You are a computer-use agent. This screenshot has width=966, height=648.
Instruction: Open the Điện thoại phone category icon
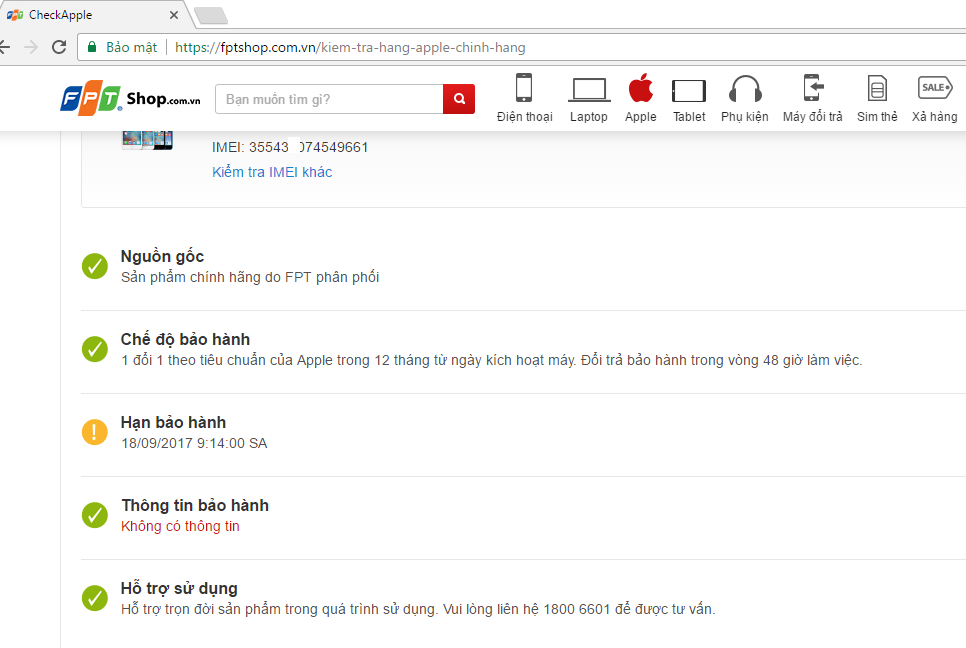[x=524, y=87]
